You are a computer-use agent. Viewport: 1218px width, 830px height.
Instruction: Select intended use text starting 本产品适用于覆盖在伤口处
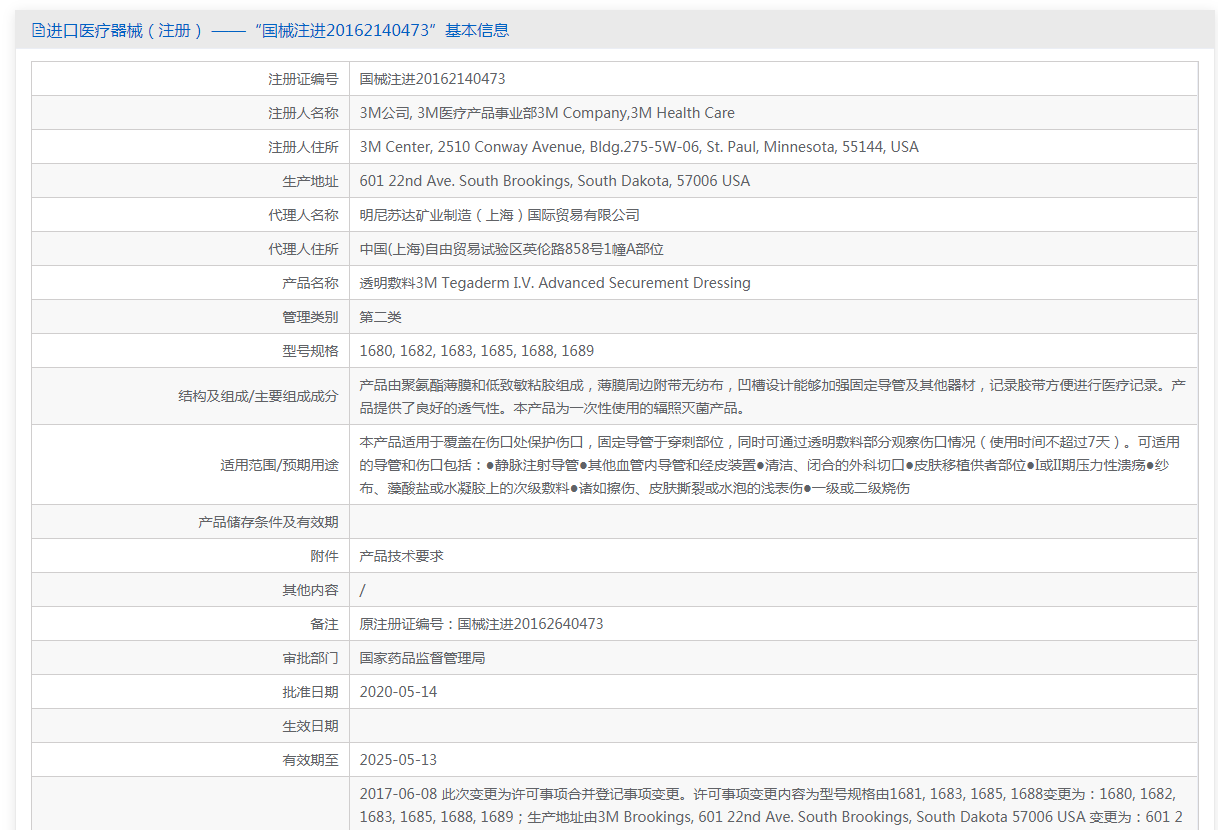pyautogui.click(x=770, y=465)
